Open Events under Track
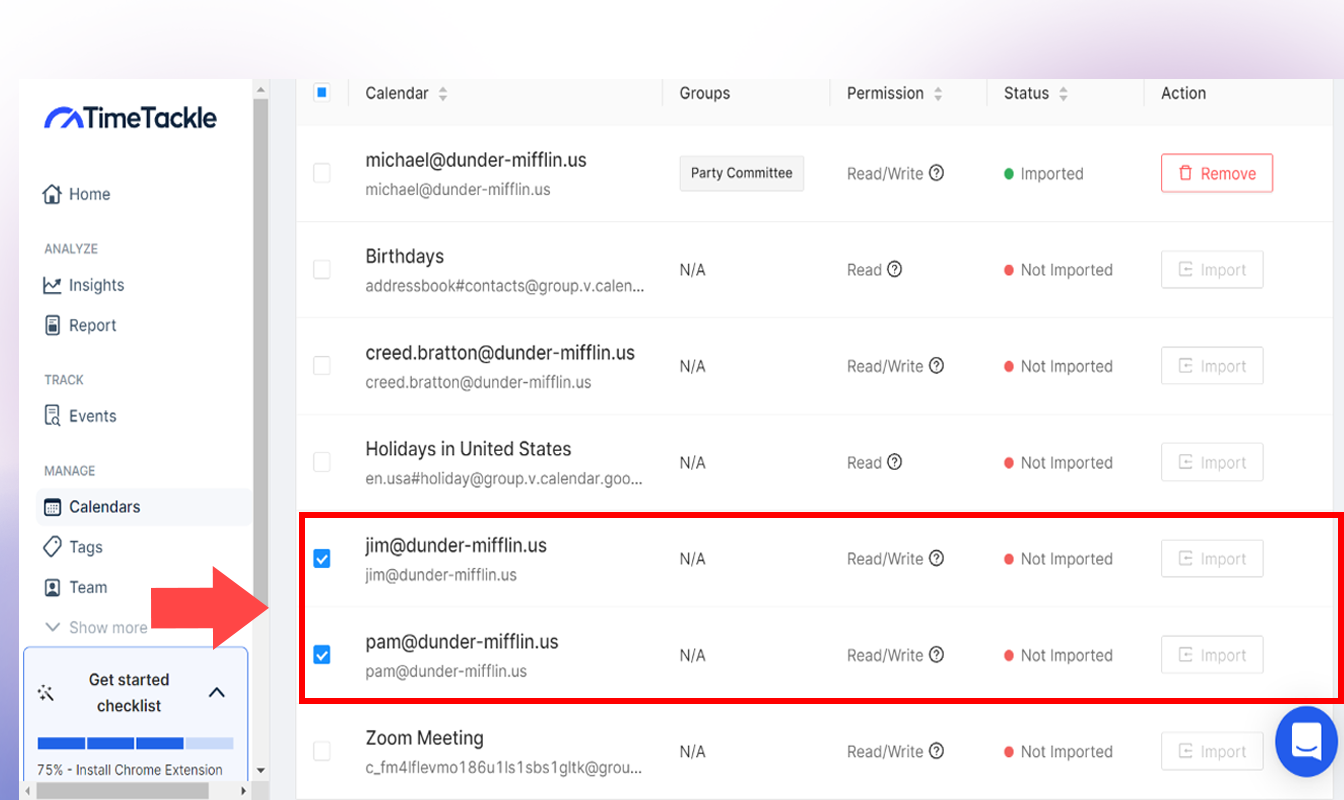The height and width of the screenshot is (800, 1344). coord(80,416)
